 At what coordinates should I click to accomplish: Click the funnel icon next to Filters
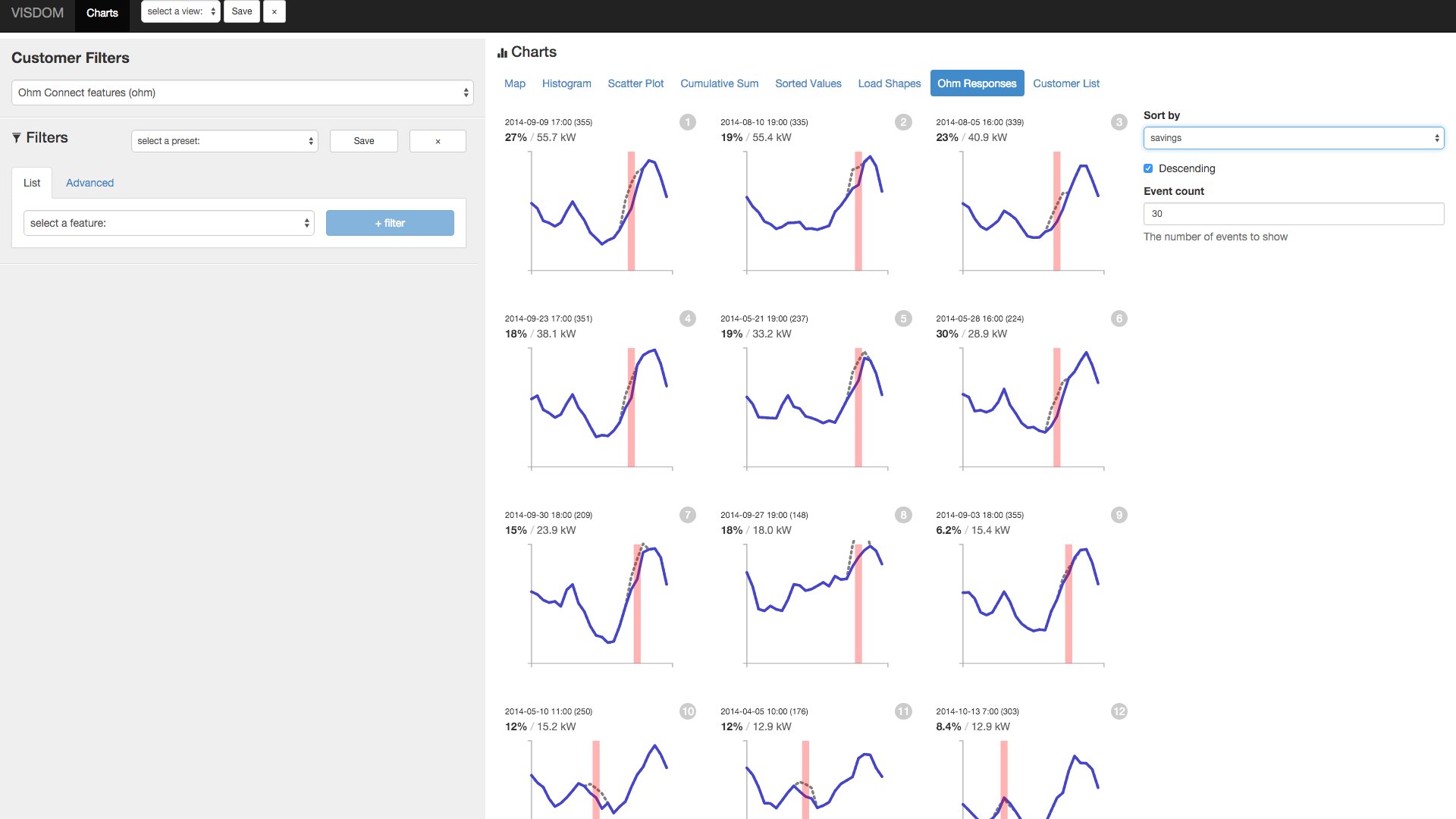[17, 138]
